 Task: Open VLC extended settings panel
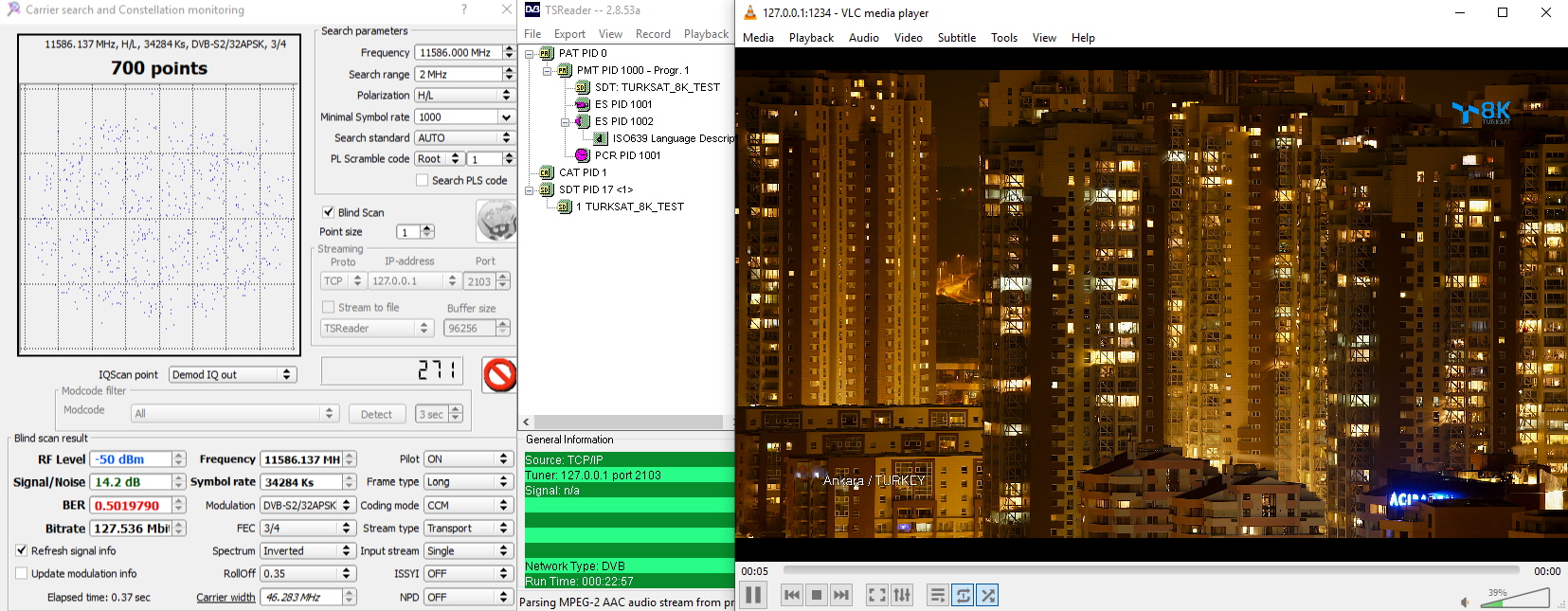902,595
